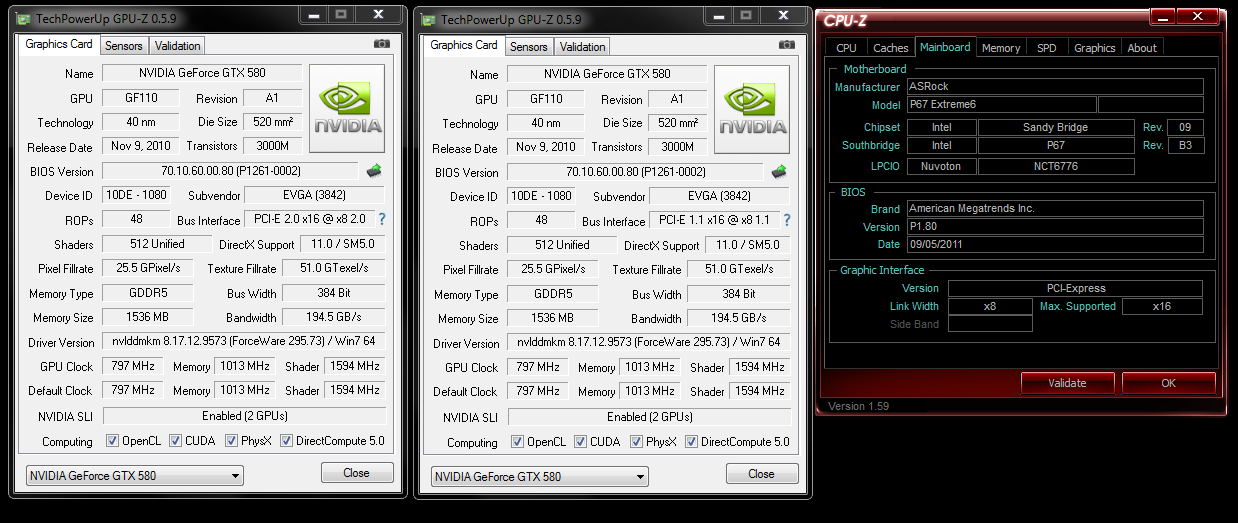Image resolution: width=1238 pixels, height=523 pixels.
Task: Click Model P67 Extreme6 field in CPU-Z
Action: 1001,105
